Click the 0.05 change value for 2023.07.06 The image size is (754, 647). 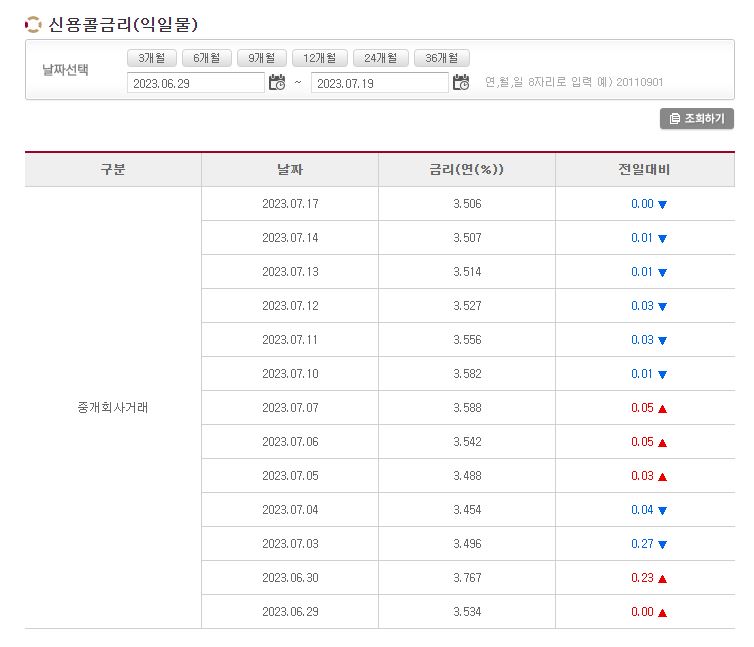(642, 442)
